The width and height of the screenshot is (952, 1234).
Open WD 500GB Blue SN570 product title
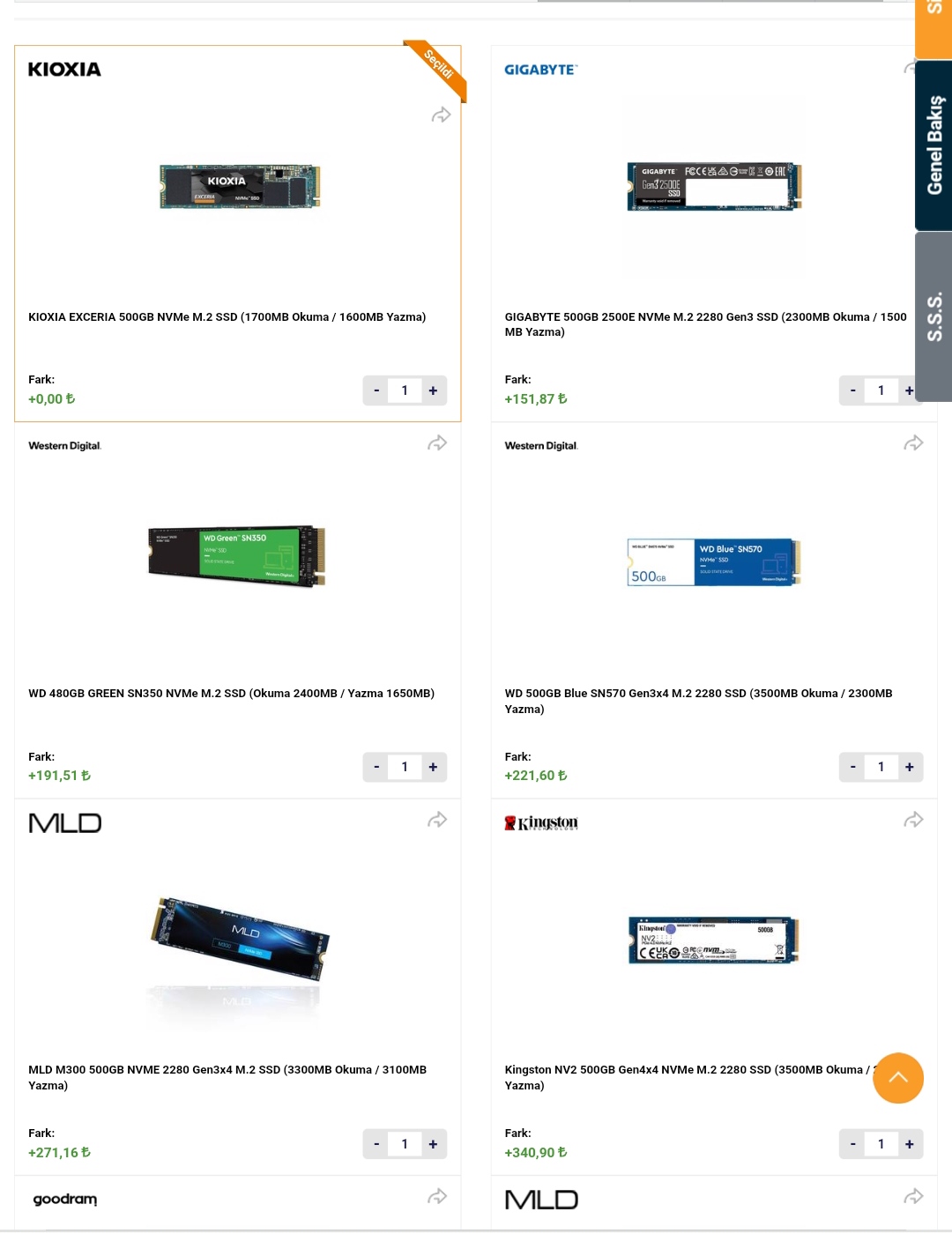tap(698, 701)
